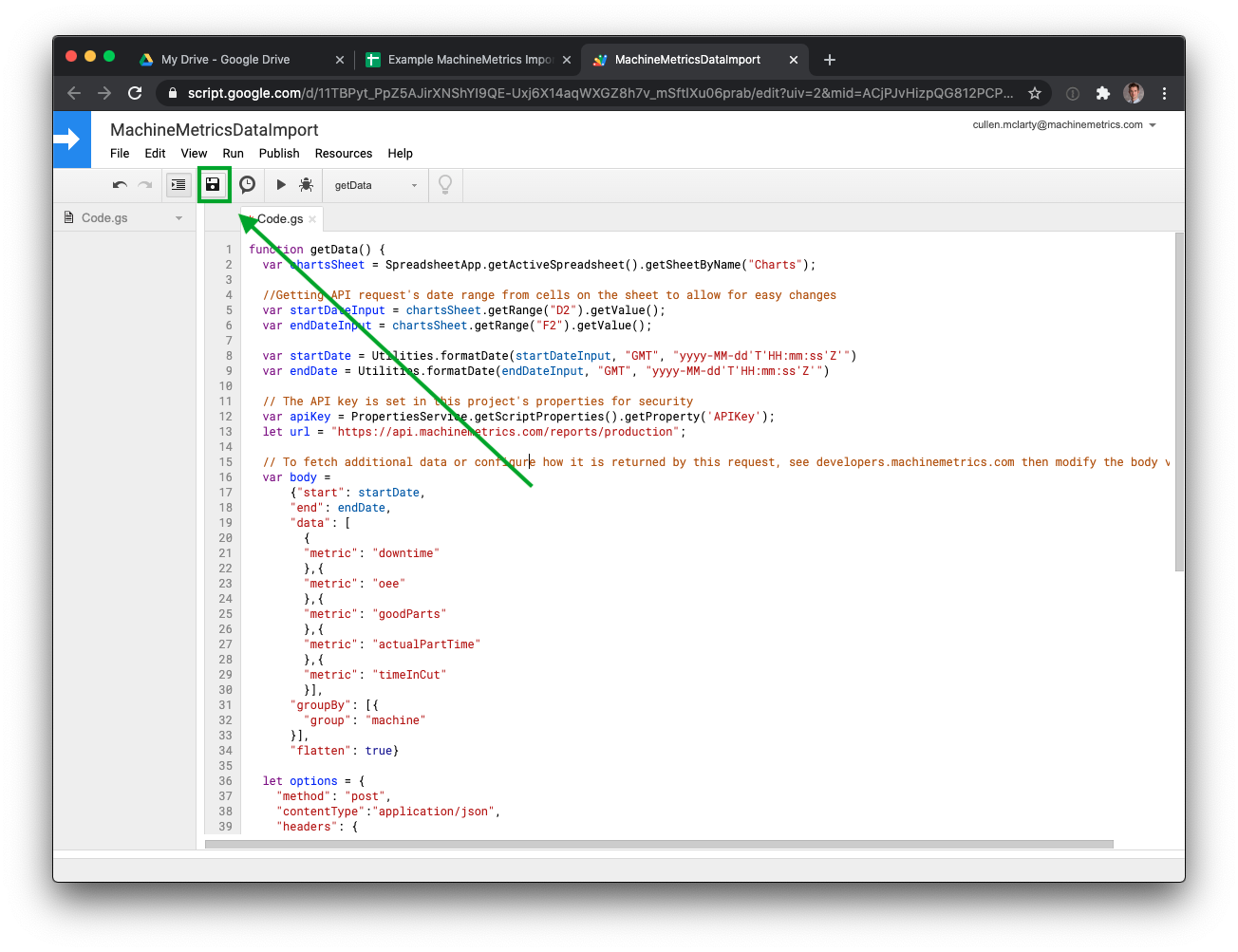Image resolution: width=1238 pixels, height=952 pixels.
Task: Close the Example MachineMetrics Import tab
Action: tap(567, 60)
